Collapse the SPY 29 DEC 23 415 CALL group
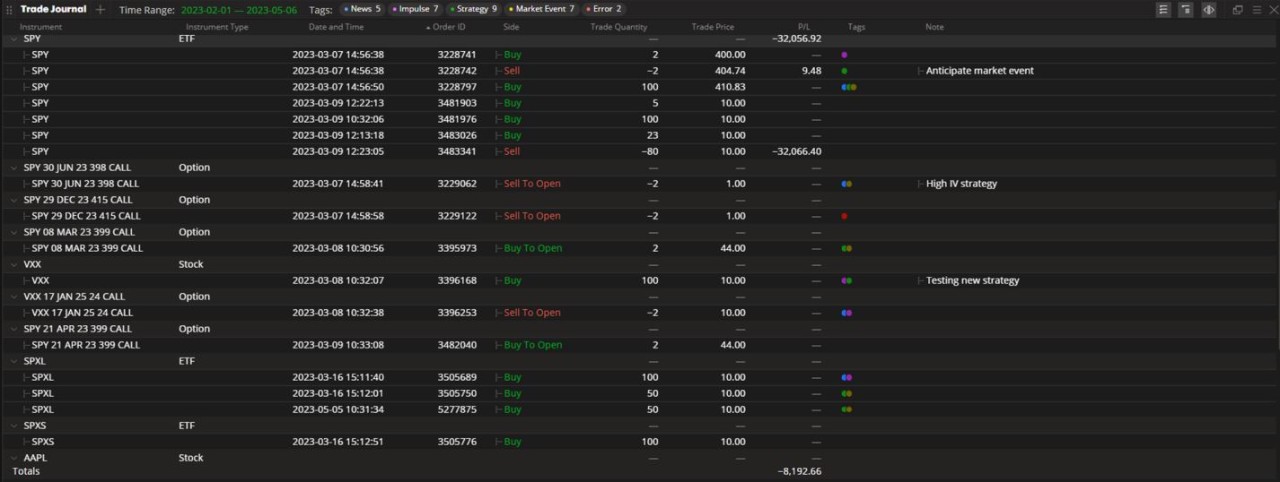This screenshot has width=1280, height=482. pos(14,200)
